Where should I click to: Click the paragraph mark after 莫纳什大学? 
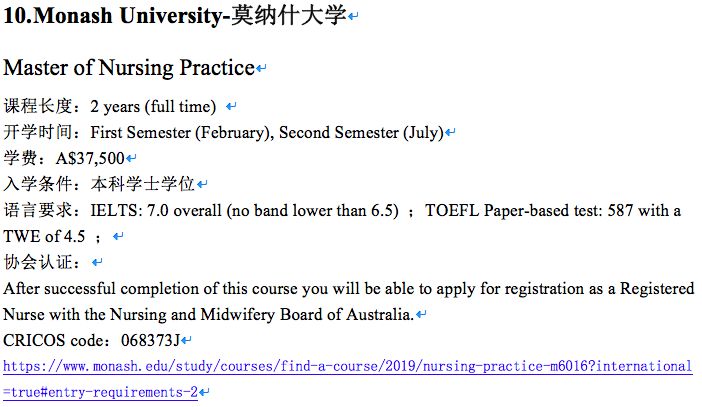pyautogui.click(x=353, y=17)
